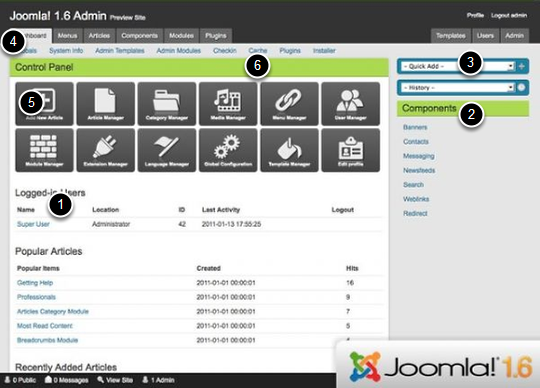Open 0 Messages in the status bar
The image size is (540, 388).
(66, 380)
